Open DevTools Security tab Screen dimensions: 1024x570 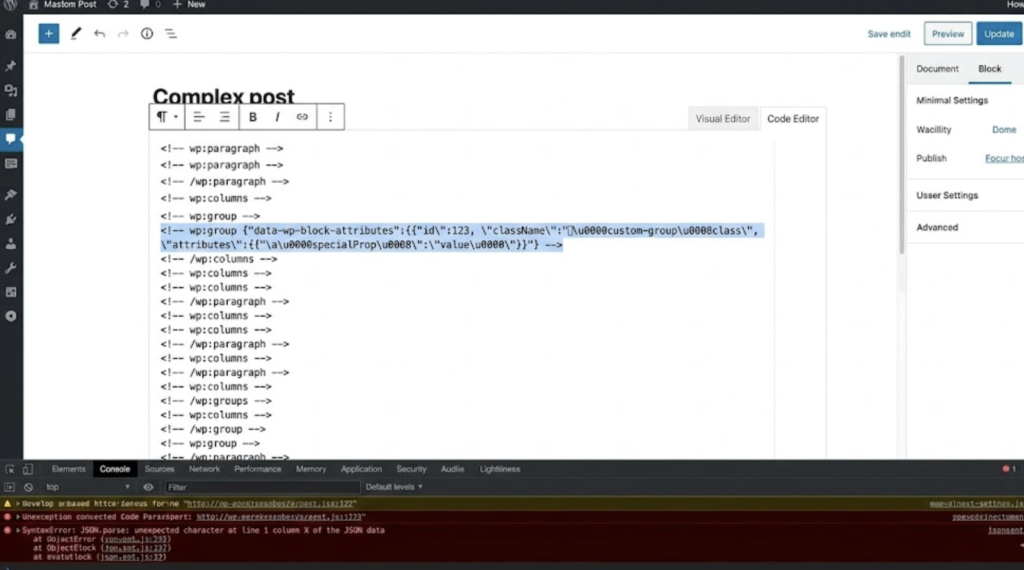411,469
